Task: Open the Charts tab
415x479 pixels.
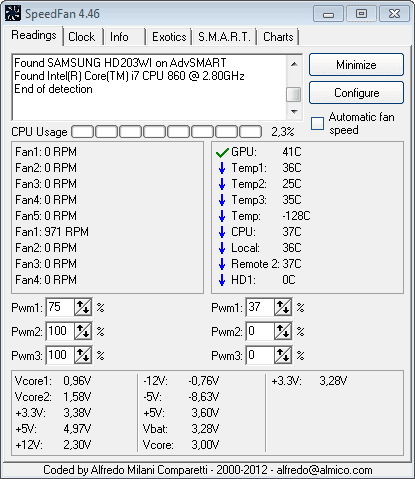Action: 278,37
